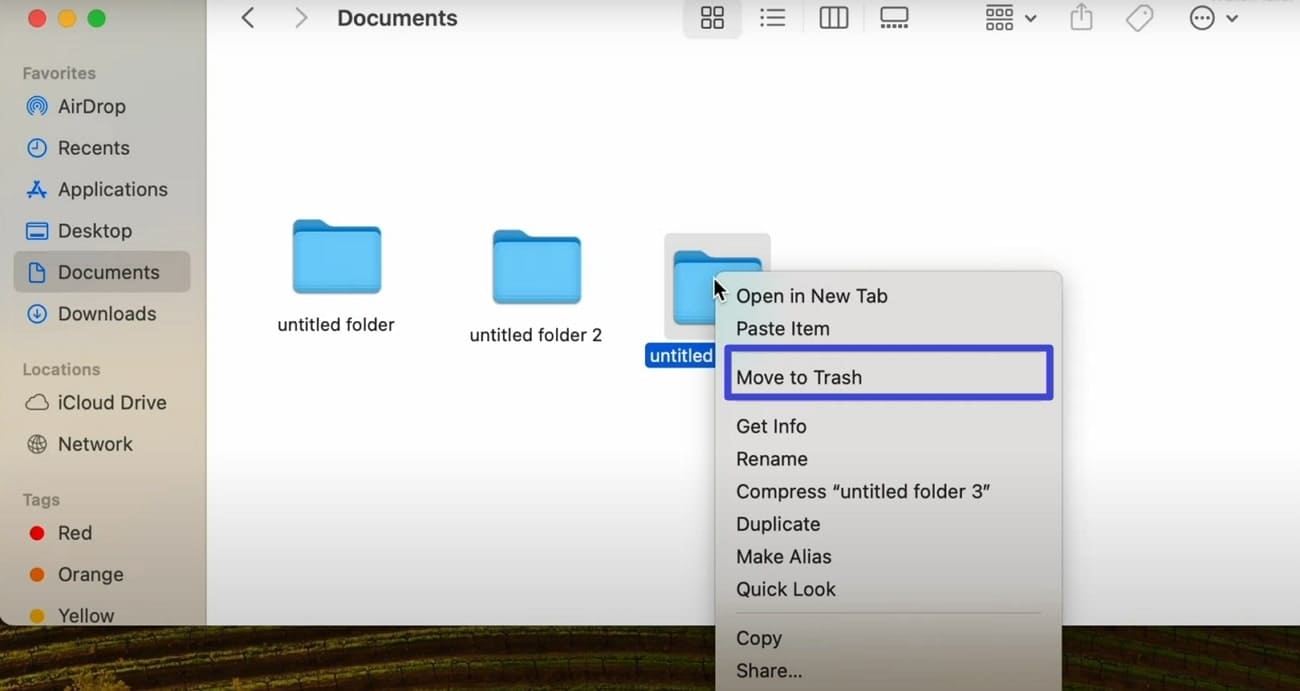Viewport: 1300px width, 691px height.
Task: Switch to icon view in the toolbar
Action: click(x=711, y=17)
